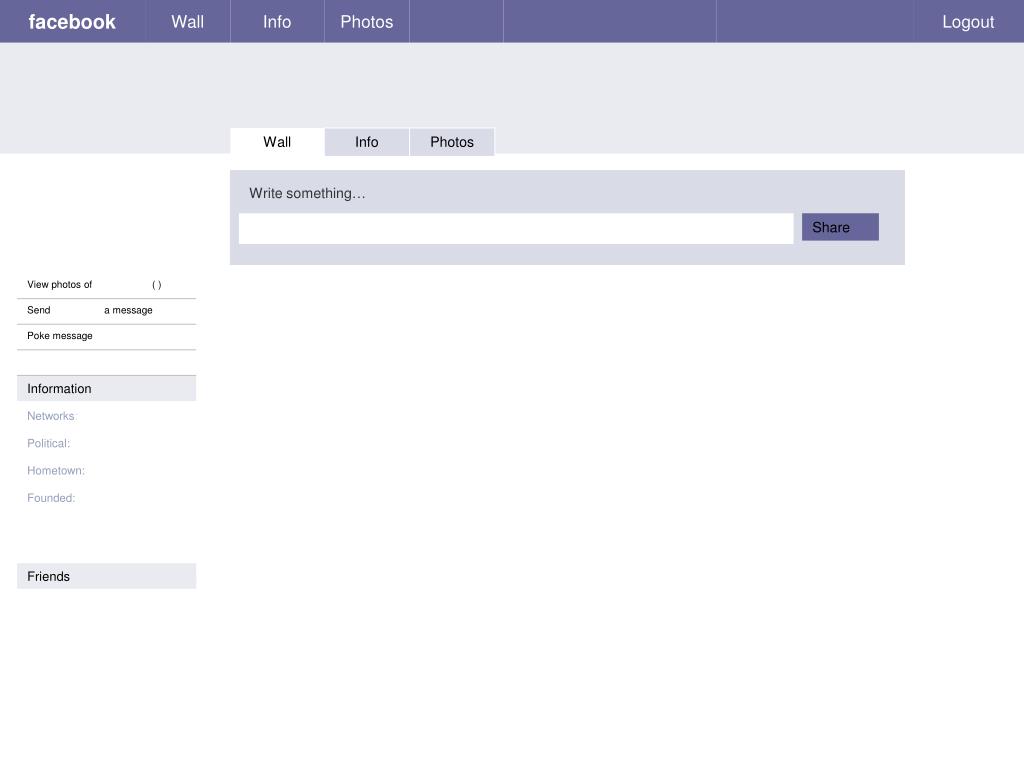Open Wall in the top navigation bar
This screenshot has width=1024, height=768.
(x=187, y=22)
